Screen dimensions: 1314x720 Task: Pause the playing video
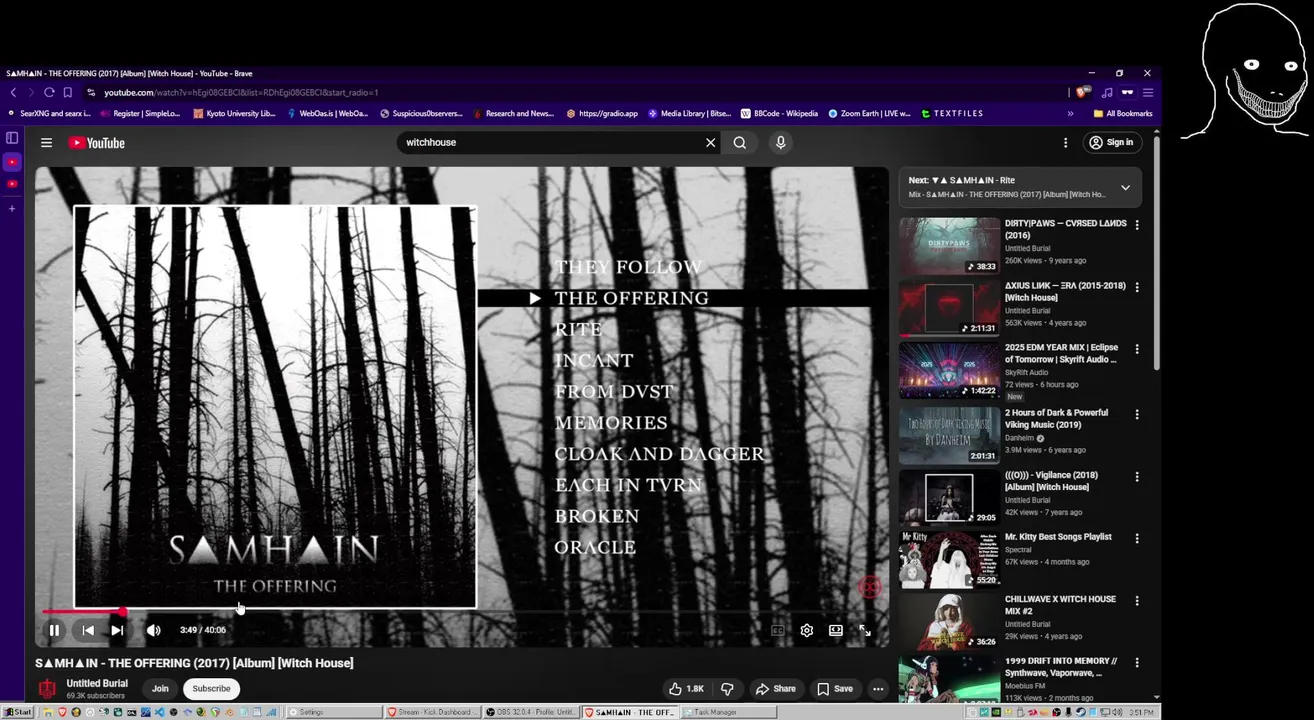coord(54,630)
